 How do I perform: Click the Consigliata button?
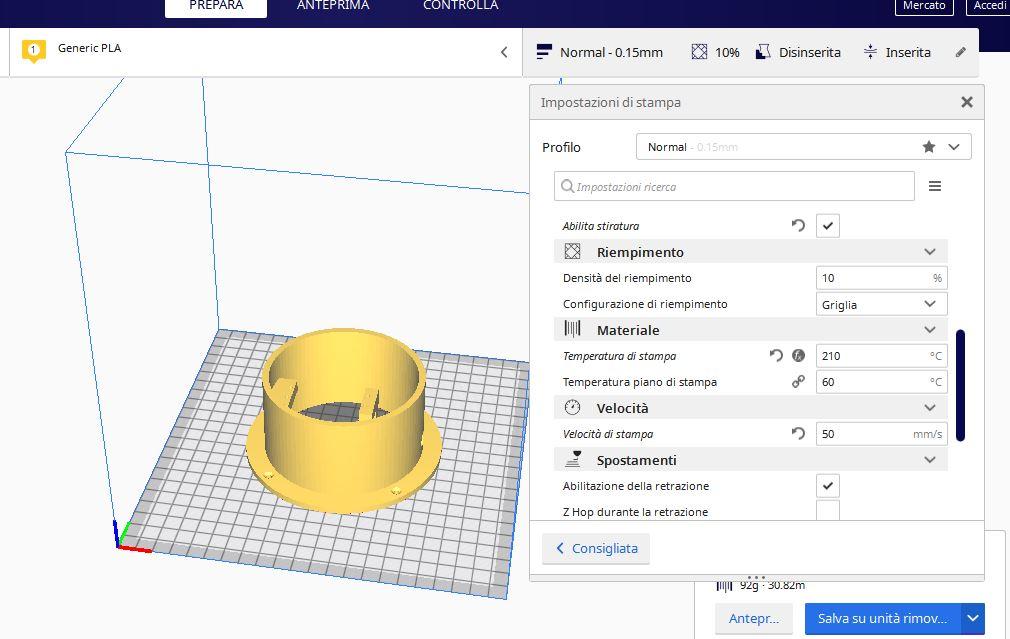[597, 548]
